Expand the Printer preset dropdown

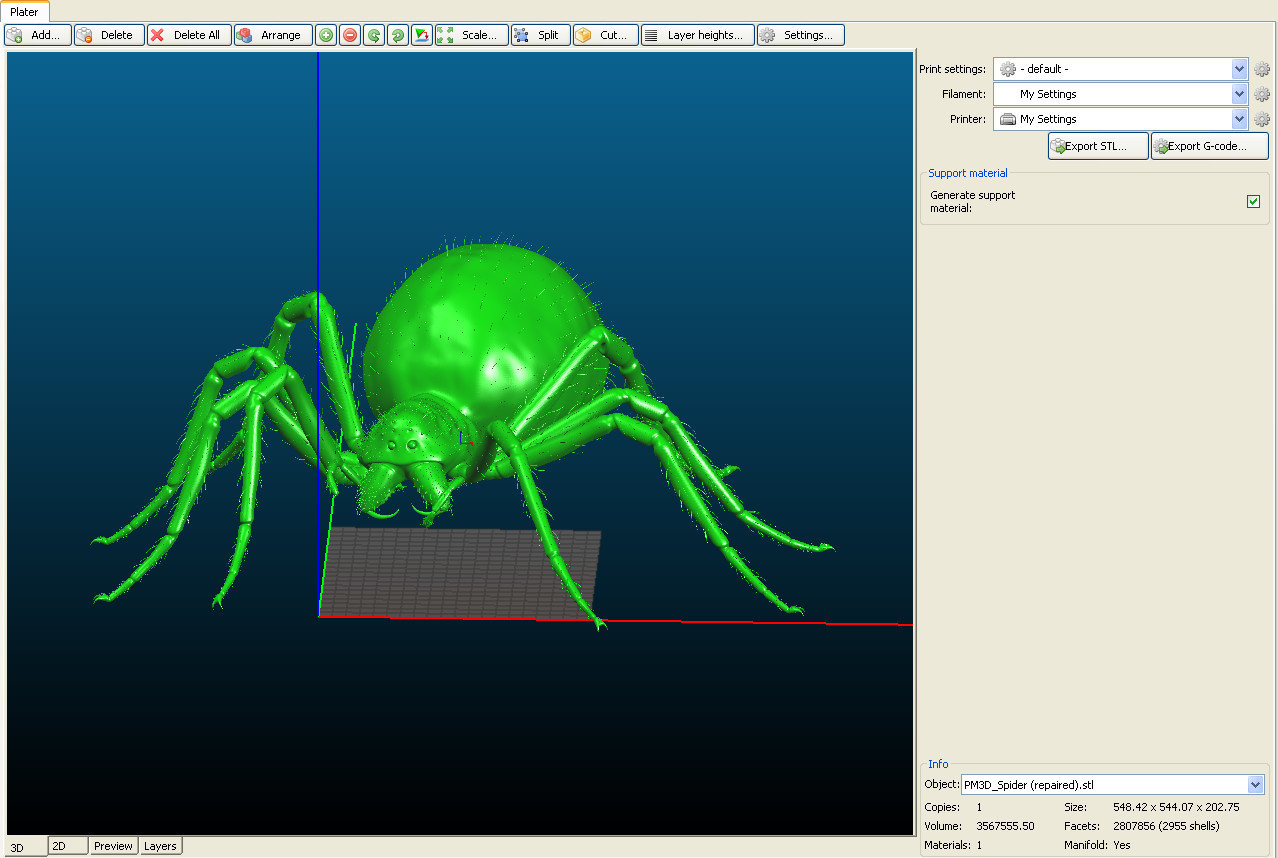point(1240,119)
